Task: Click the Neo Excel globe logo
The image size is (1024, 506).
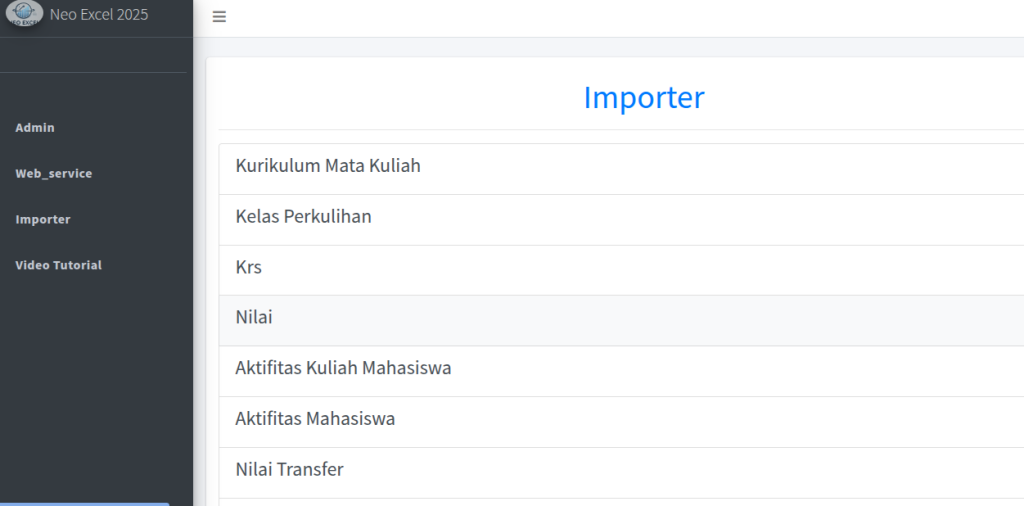Action: pos(24,14)
